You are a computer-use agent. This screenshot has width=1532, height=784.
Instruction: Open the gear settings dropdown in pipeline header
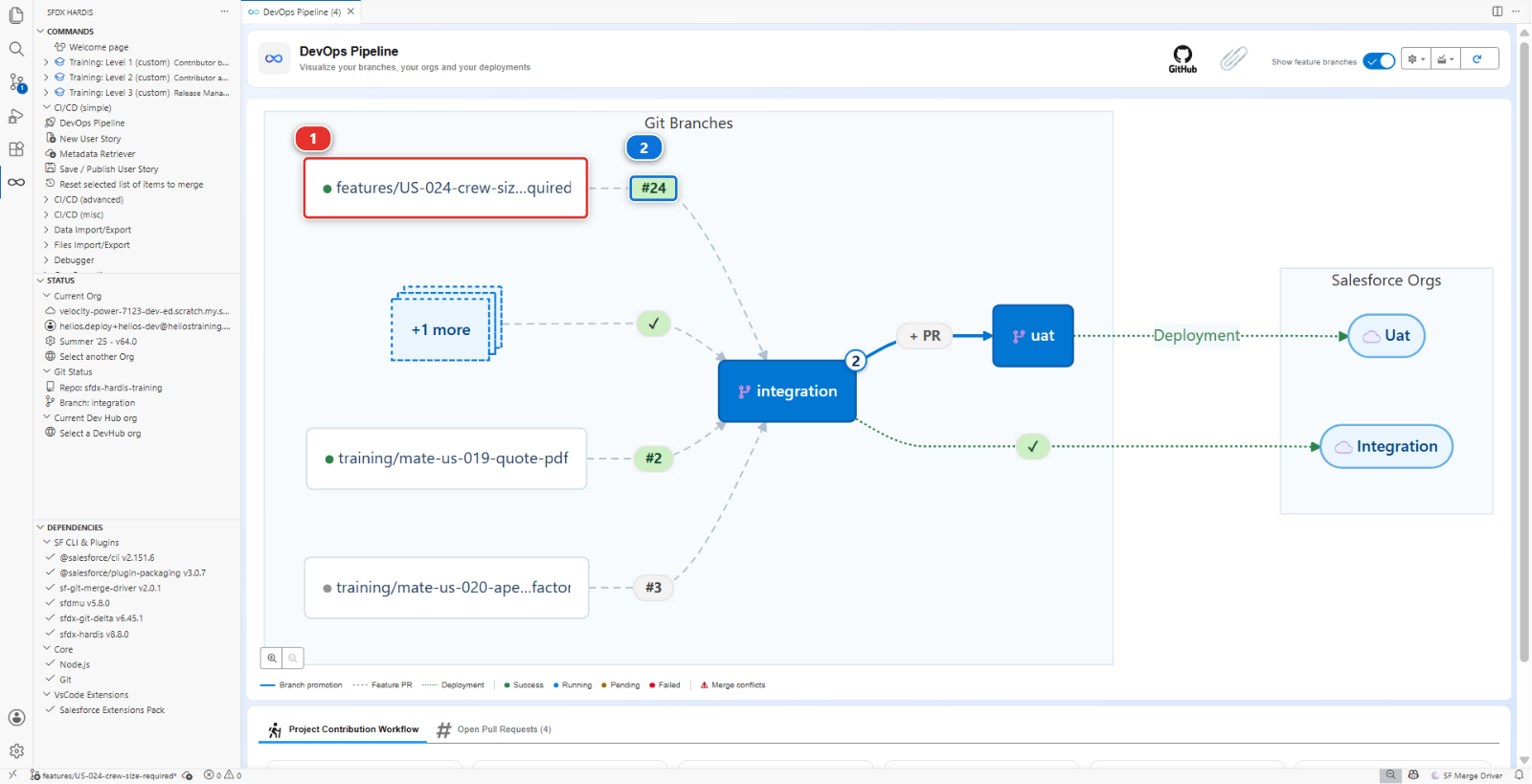coord(1416,59)
